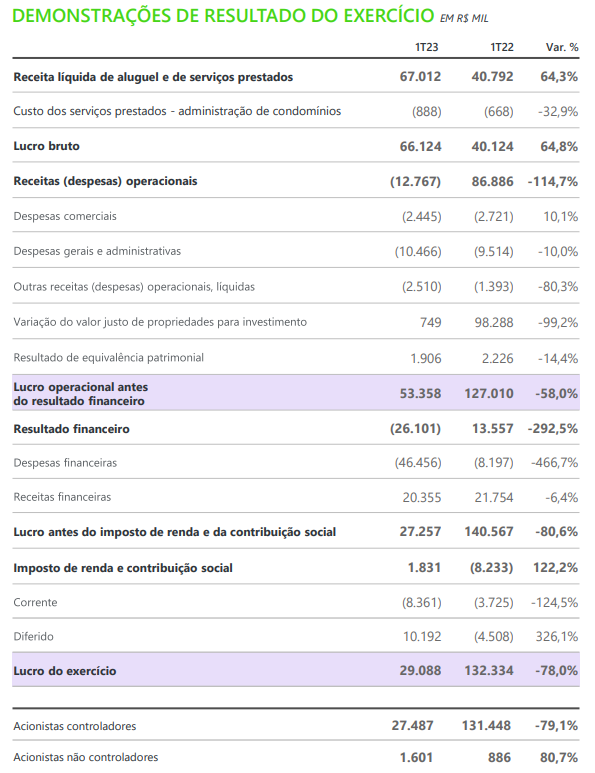Click the highlighted Lucro do exercício row

(x=296, y=670)
